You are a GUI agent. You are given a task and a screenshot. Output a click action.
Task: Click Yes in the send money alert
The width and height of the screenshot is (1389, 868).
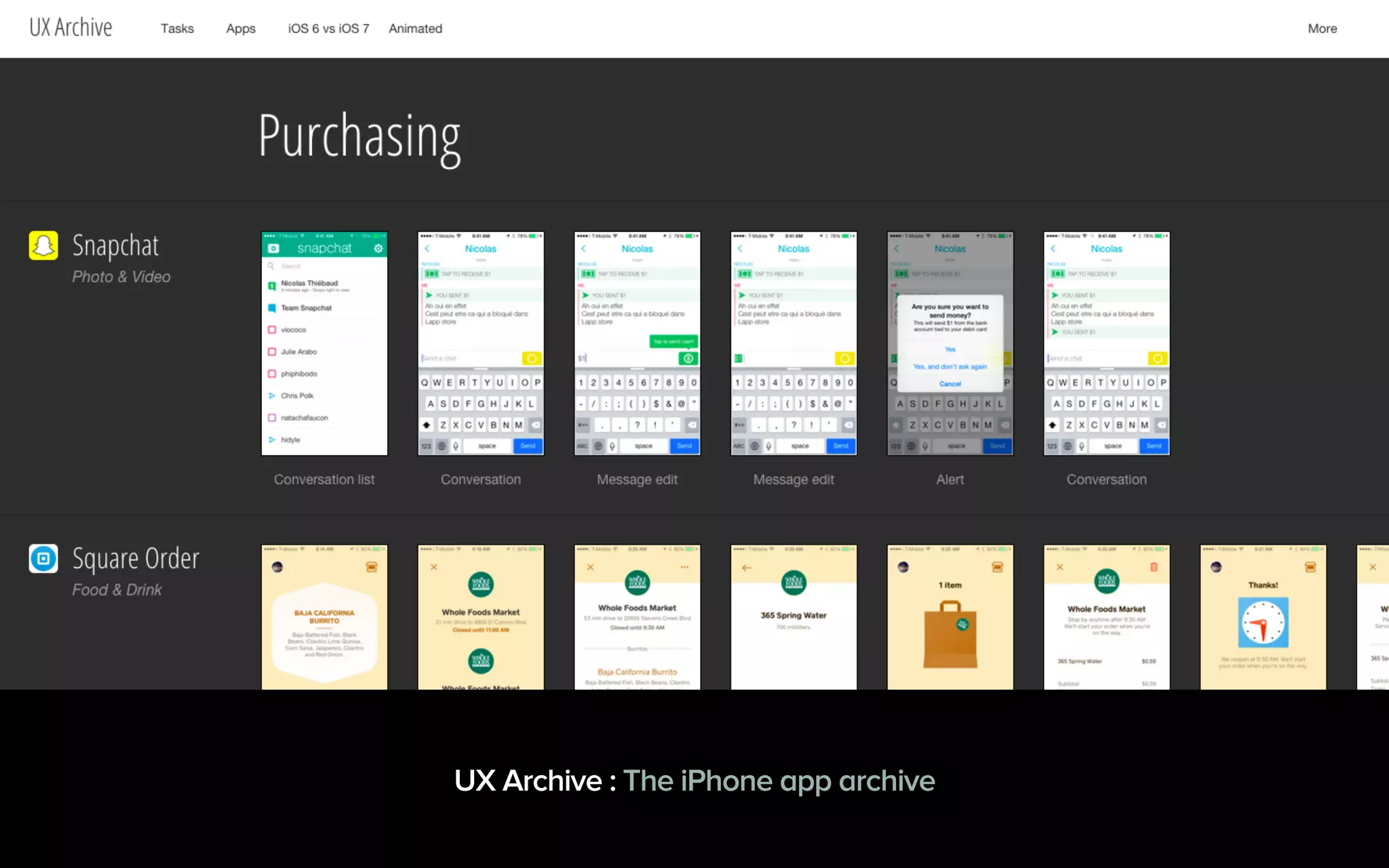[x=950, y=349]
